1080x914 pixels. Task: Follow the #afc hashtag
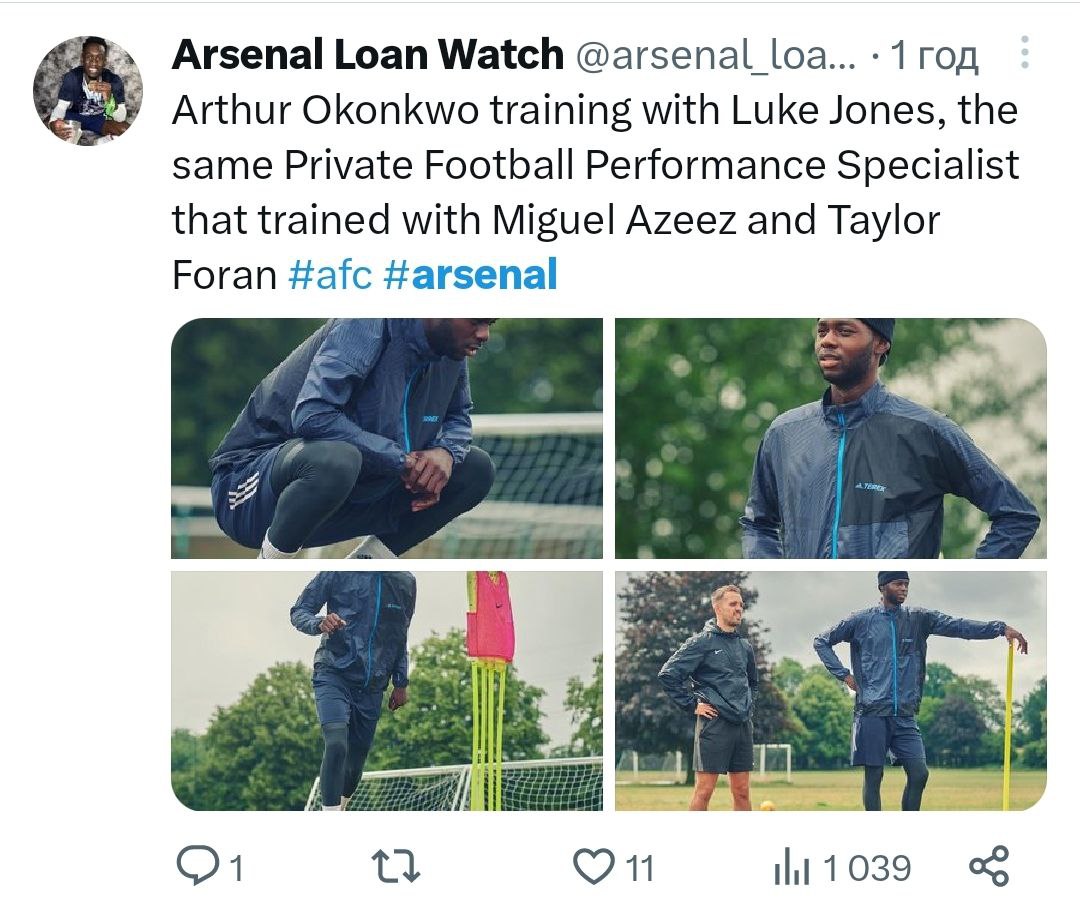tap(329, 275)
